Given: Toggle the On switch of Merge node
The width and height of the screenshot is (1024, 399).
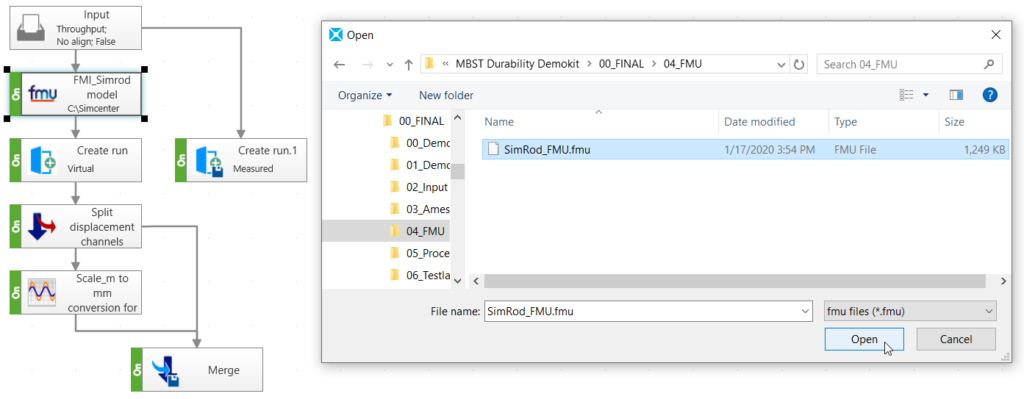Looking at the screenshot, I should pyautogui.click(x=137, y=370).
